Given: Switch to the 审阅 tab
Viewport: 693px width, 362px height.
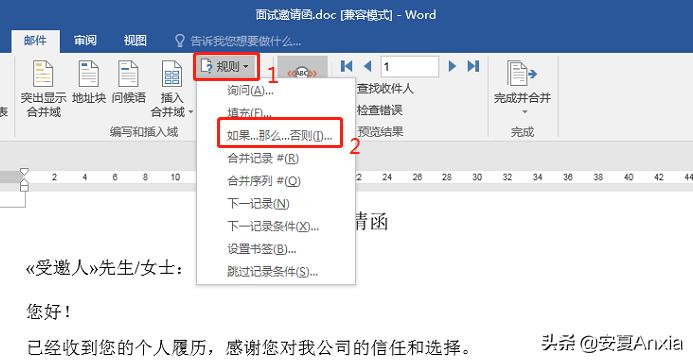Looking at the screenshot, I should coord(85,41).
